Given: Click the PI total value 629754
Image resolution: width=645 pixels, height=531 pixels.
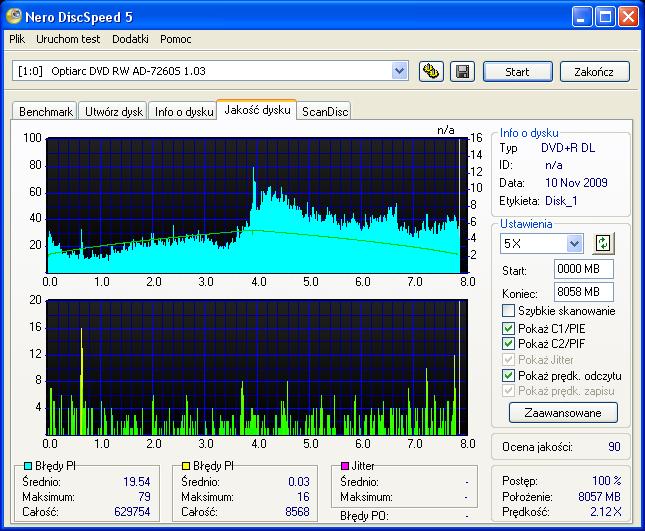Looking at the screenshot, I should (x=132, y=512).
